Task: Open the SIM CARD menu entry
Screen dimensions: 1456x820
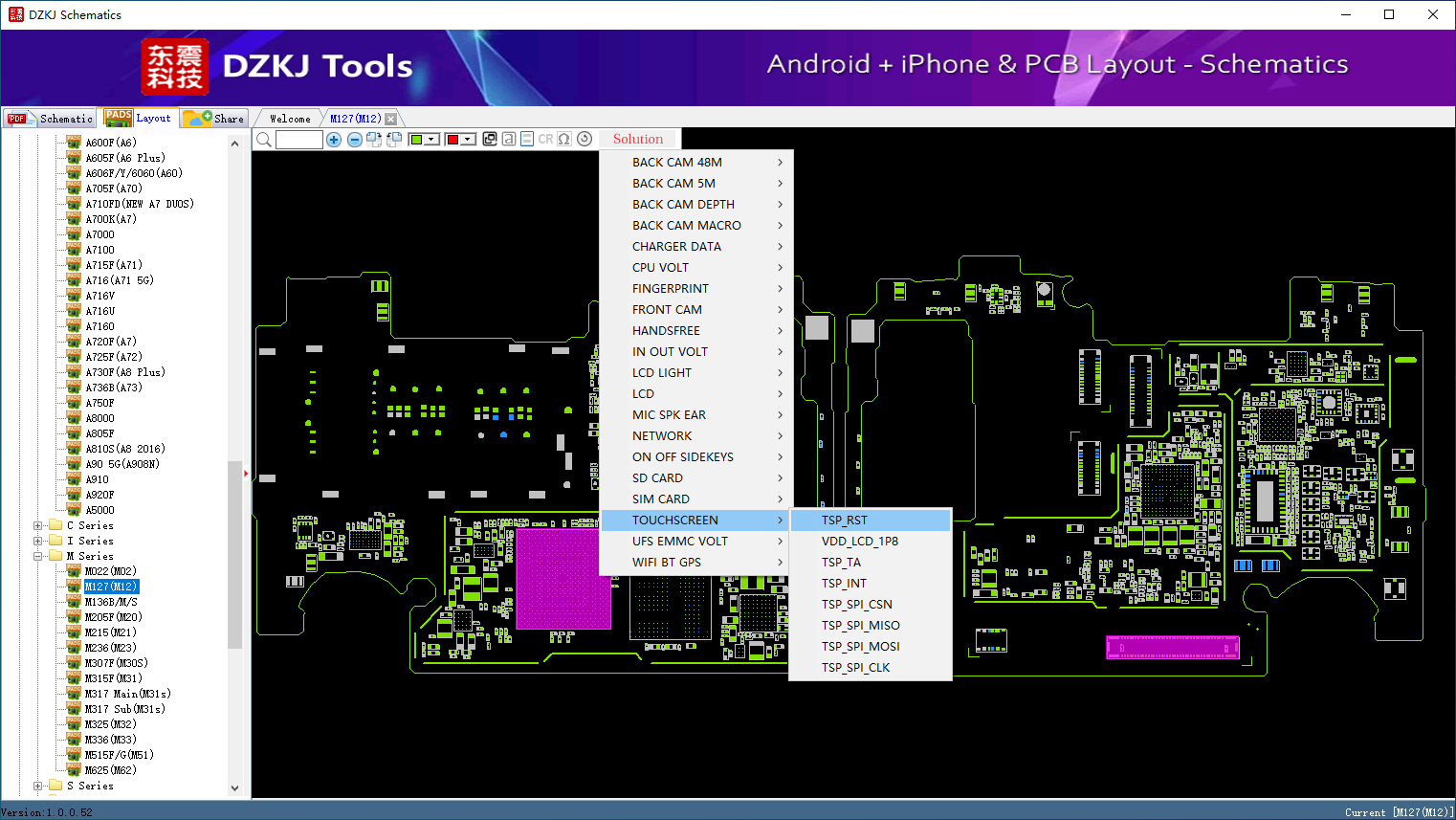Action: 696,499
